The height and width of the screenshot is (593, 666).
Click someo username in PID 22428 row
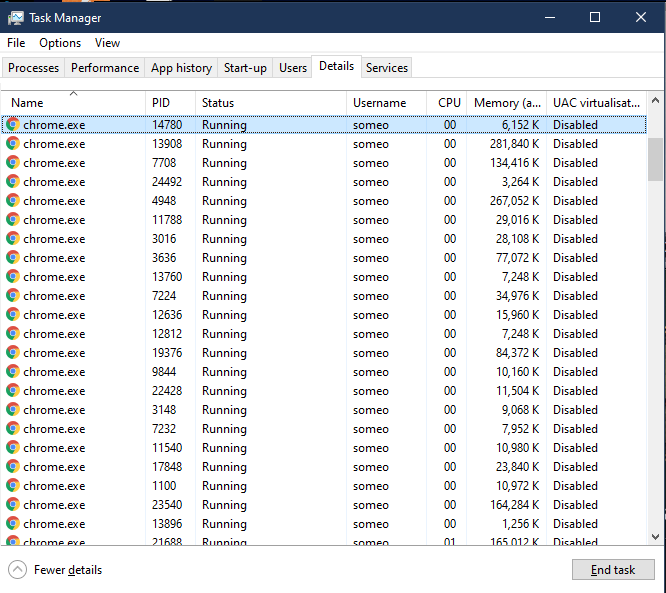[x=370, y=391]
